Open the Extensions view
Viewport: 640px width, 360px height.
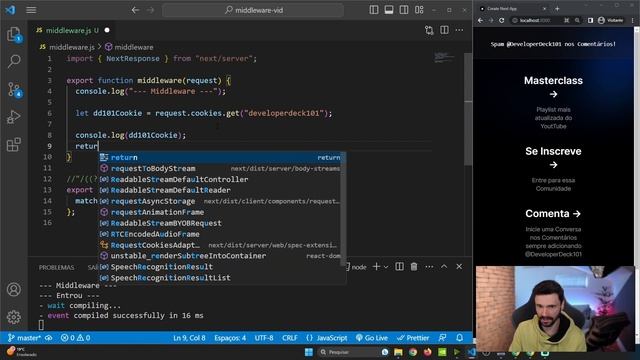click(x=13, y=144)
